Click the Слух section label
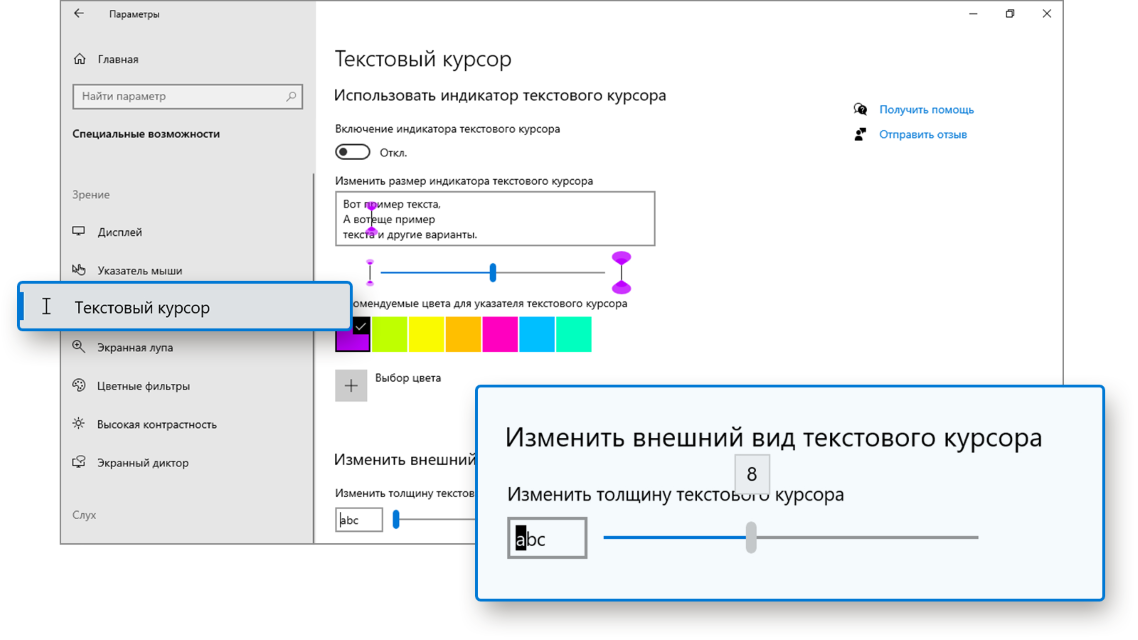 point(84,514)
